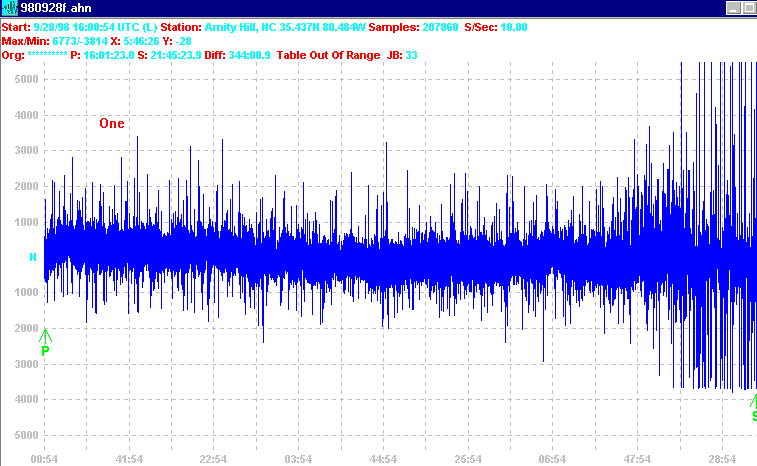
Task: Click the 28:54 time axis label
Action: click(x=722, y=459)
